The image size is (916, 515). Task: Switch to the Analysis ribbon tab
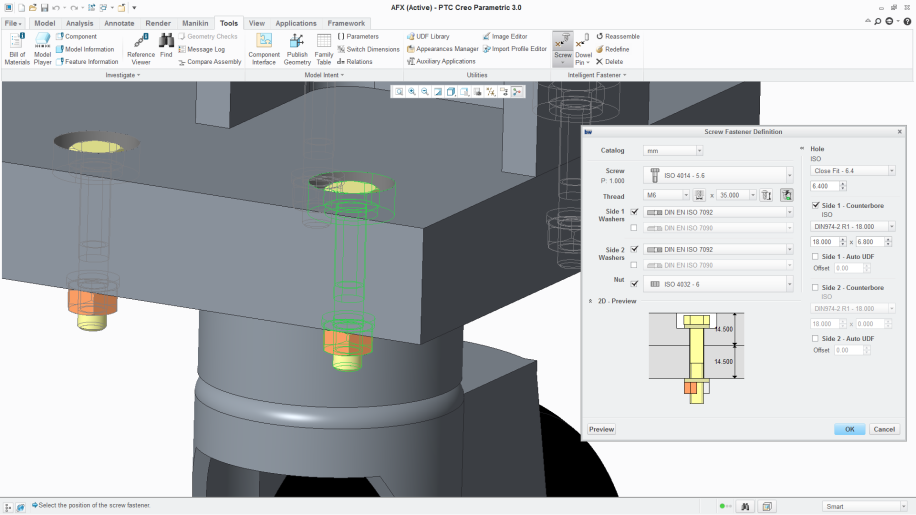[x=79, y=23]
